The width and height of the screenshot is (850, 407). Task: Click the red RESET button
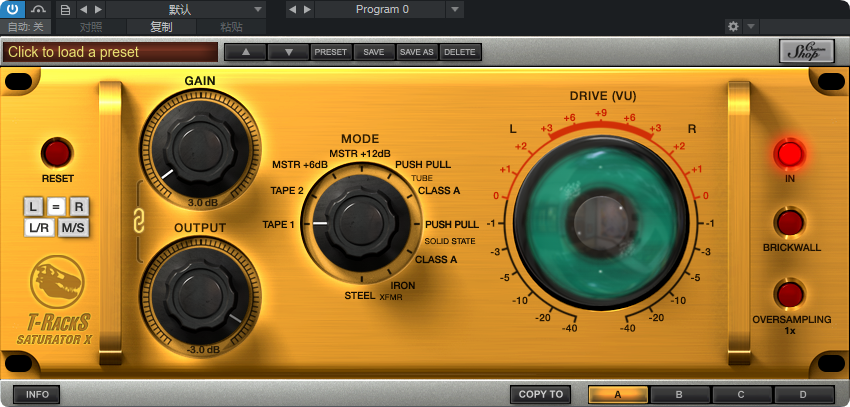(57, 153)
